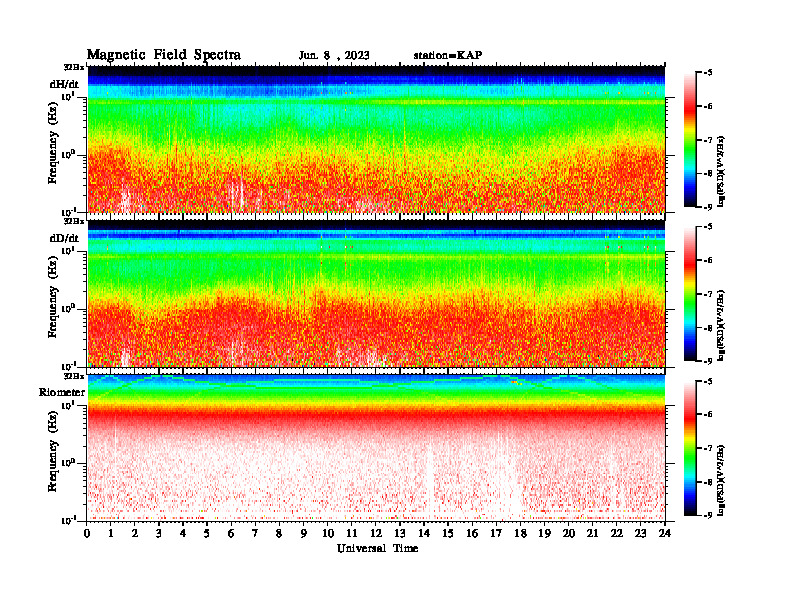792x612 pixels.
Task: Click hour 6 on the time axis
Action: [x=231, y=534]
